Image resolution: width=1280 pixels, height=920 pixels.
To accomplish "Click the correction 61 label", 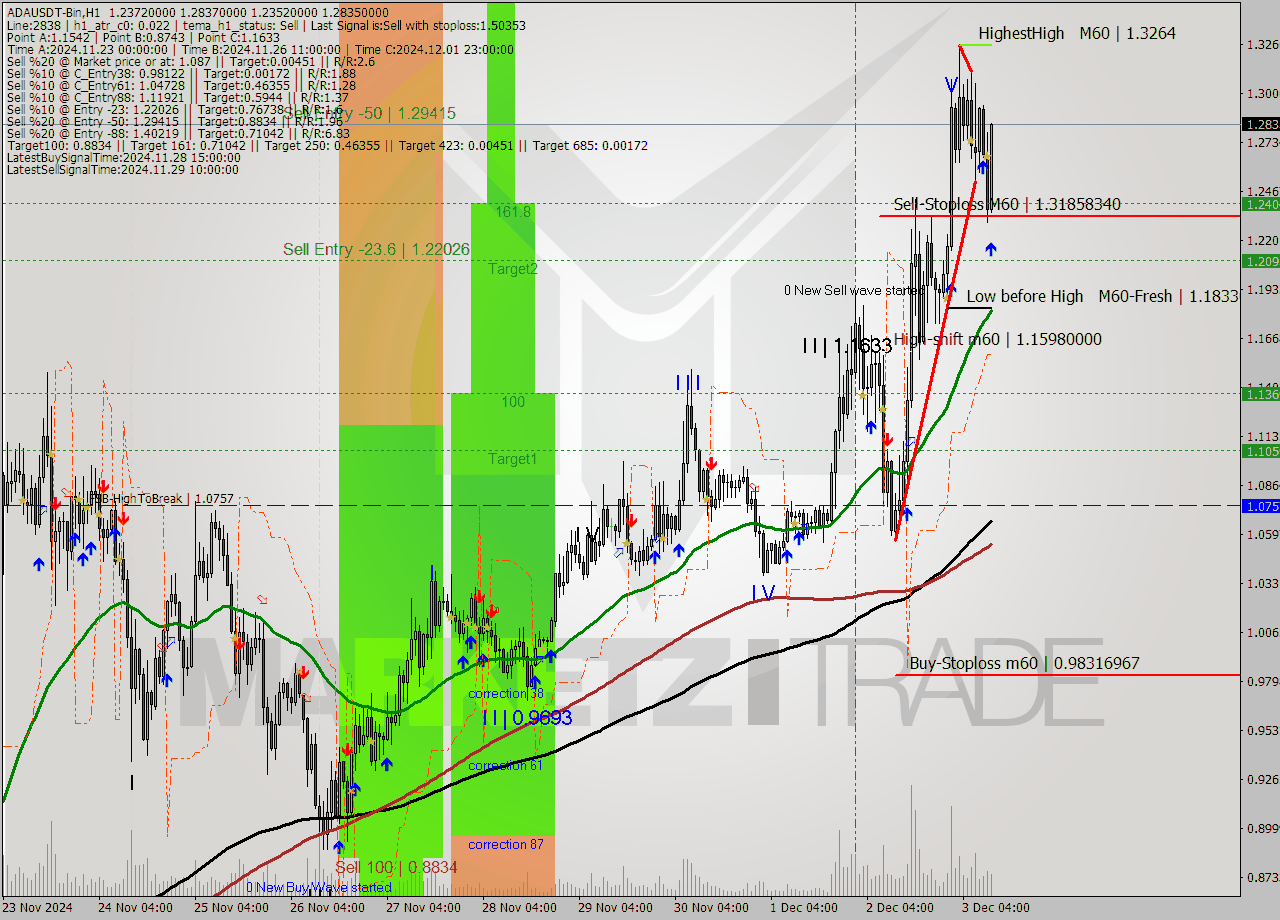I will pos(506,765).
